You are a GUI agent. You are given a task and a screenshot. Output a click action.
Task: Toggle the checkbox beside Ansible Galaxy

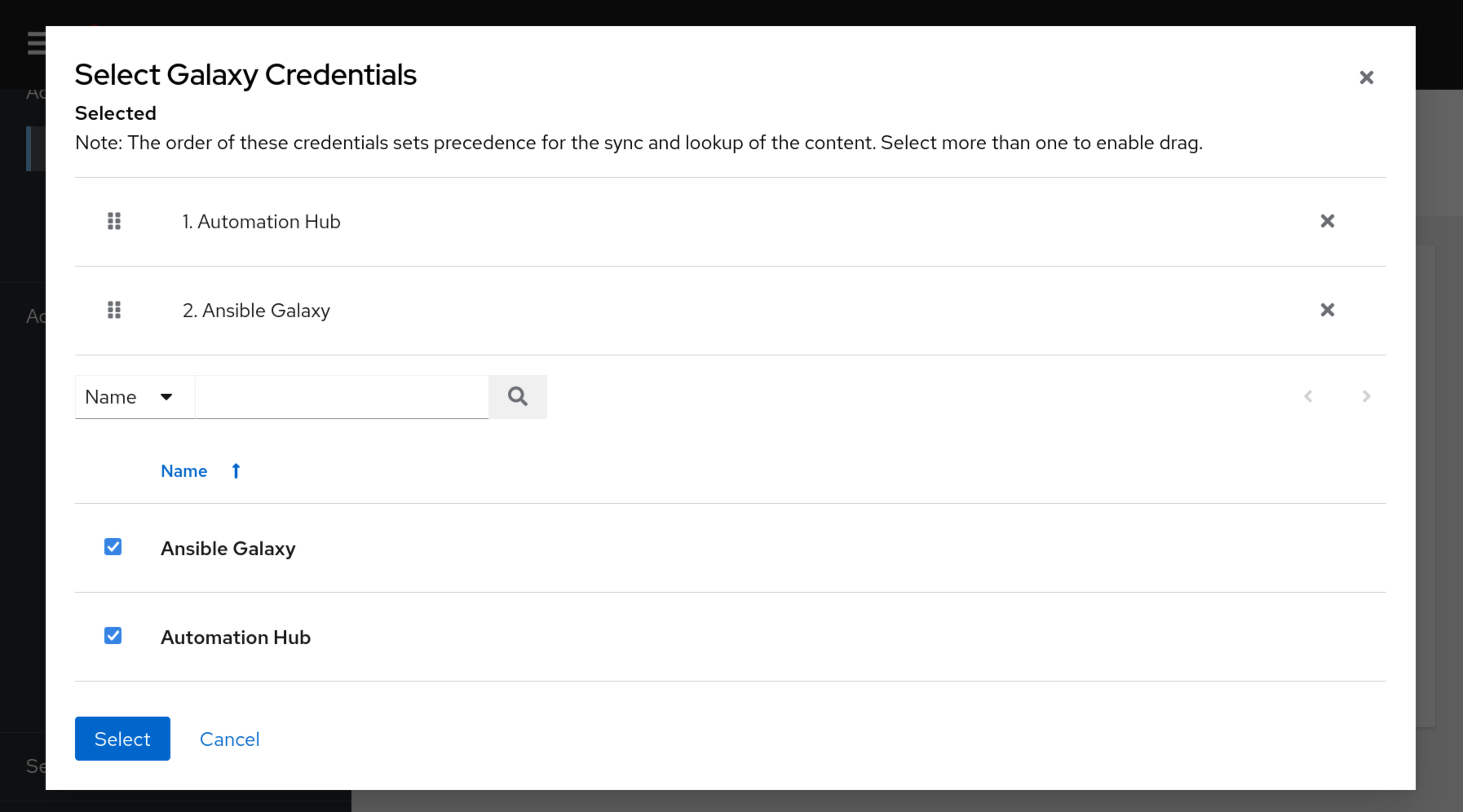113,547
